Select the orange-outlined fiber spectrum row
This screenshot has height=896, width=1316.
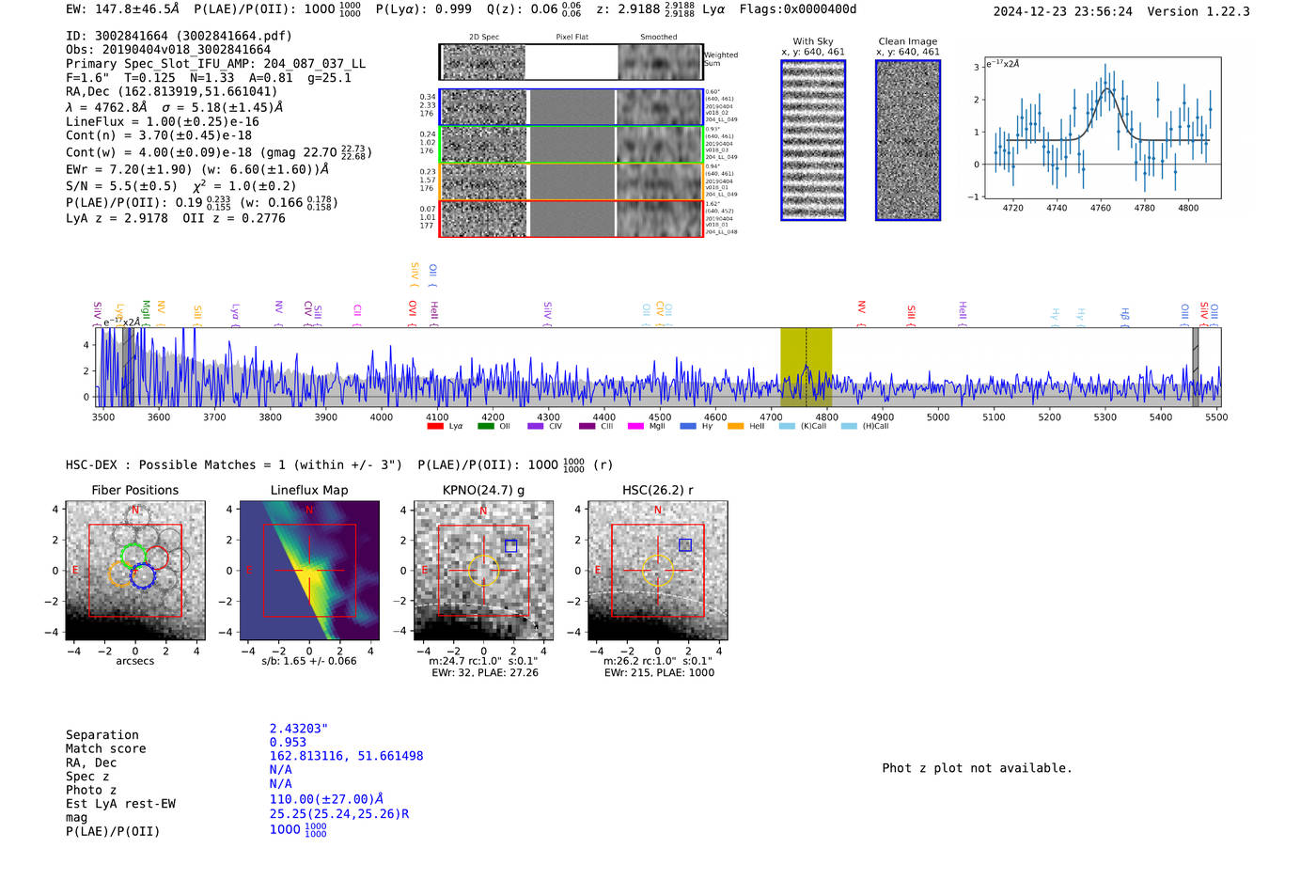click(x=572, y=181)
